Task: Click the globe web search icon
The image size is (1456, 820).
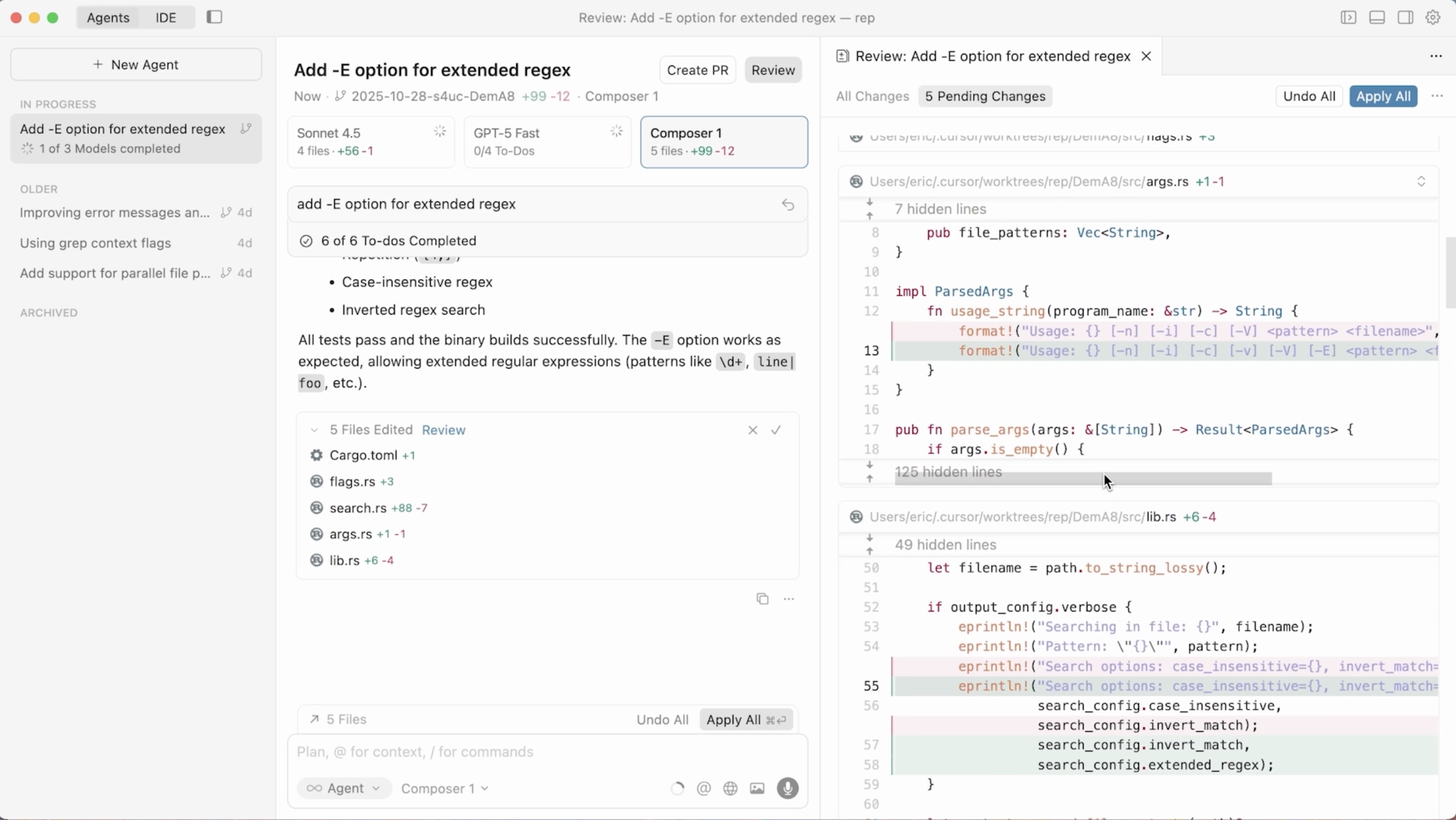Action: click(x=730, y=788)
